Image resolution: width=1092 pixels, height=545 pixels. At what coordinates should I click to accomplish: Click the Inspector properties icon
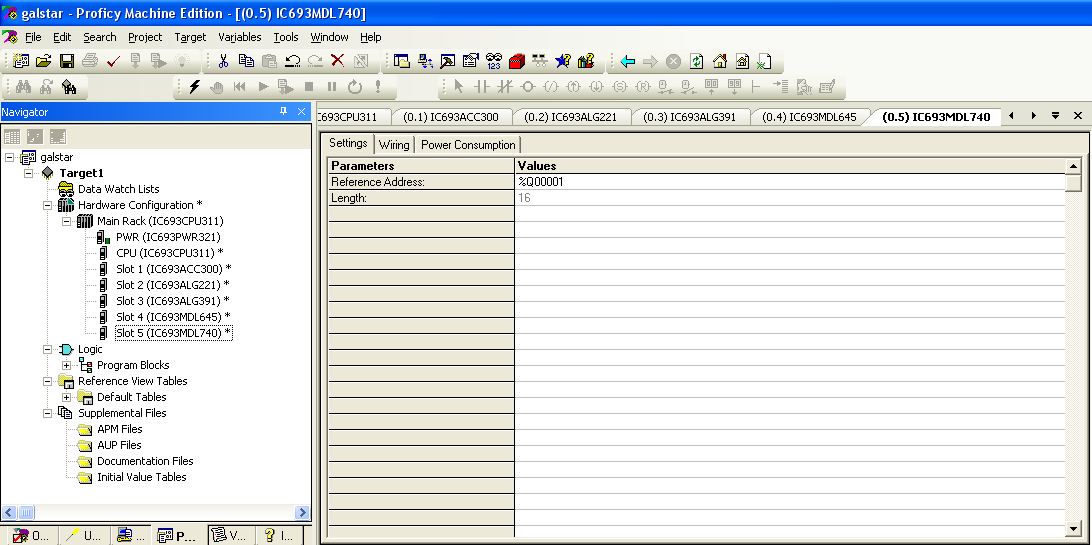[470, 61]
